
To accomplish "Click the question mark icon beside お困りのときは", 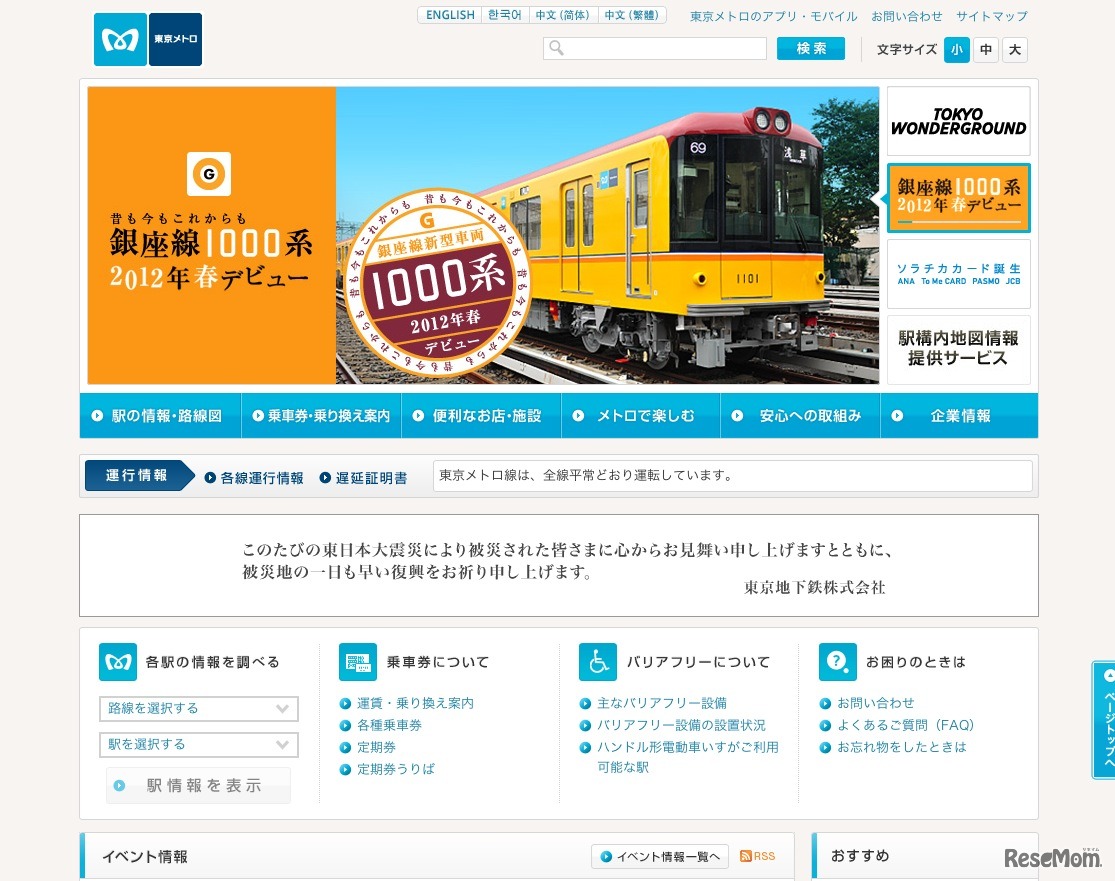I will 838,662.
